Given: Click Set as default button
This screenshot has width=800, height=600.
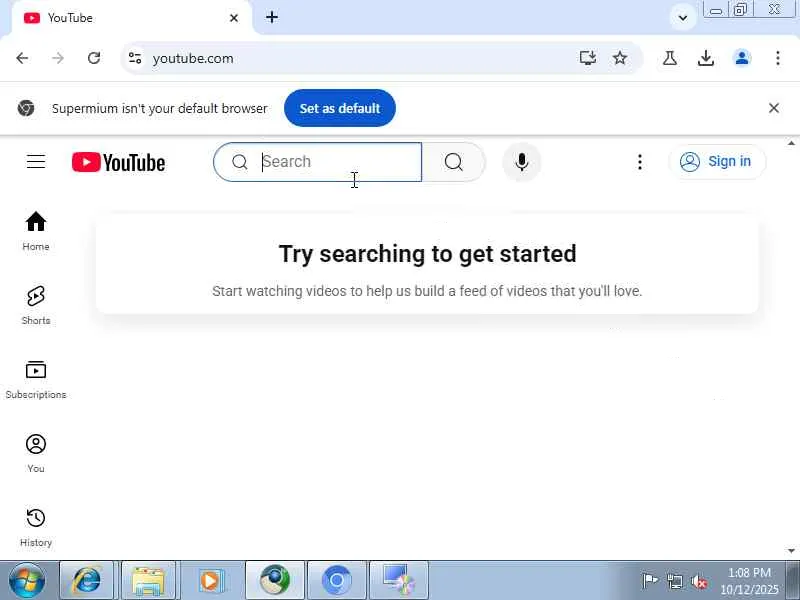Looking at the screenshot, I should [x=340, y=108].
